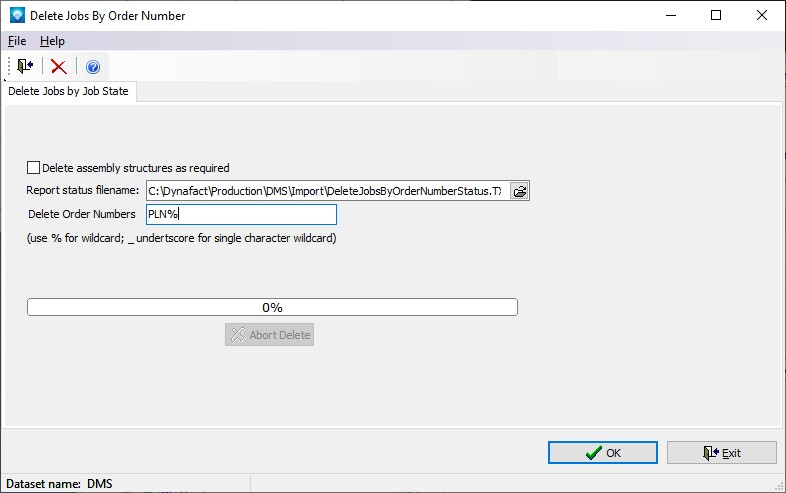Enable Delete assembly structures as required
Image resolution: width=786 pixels, height=493 pixels.
[x=34, y=168]
